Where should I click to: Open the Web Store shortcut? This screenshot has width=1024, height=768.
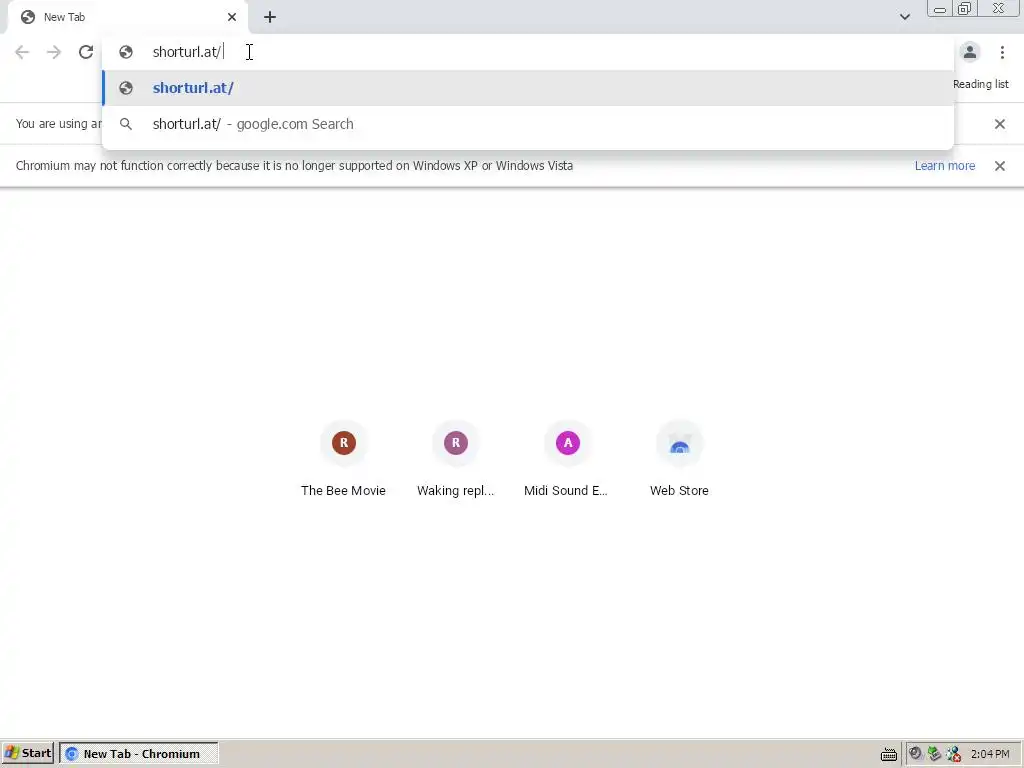[679, 459]
